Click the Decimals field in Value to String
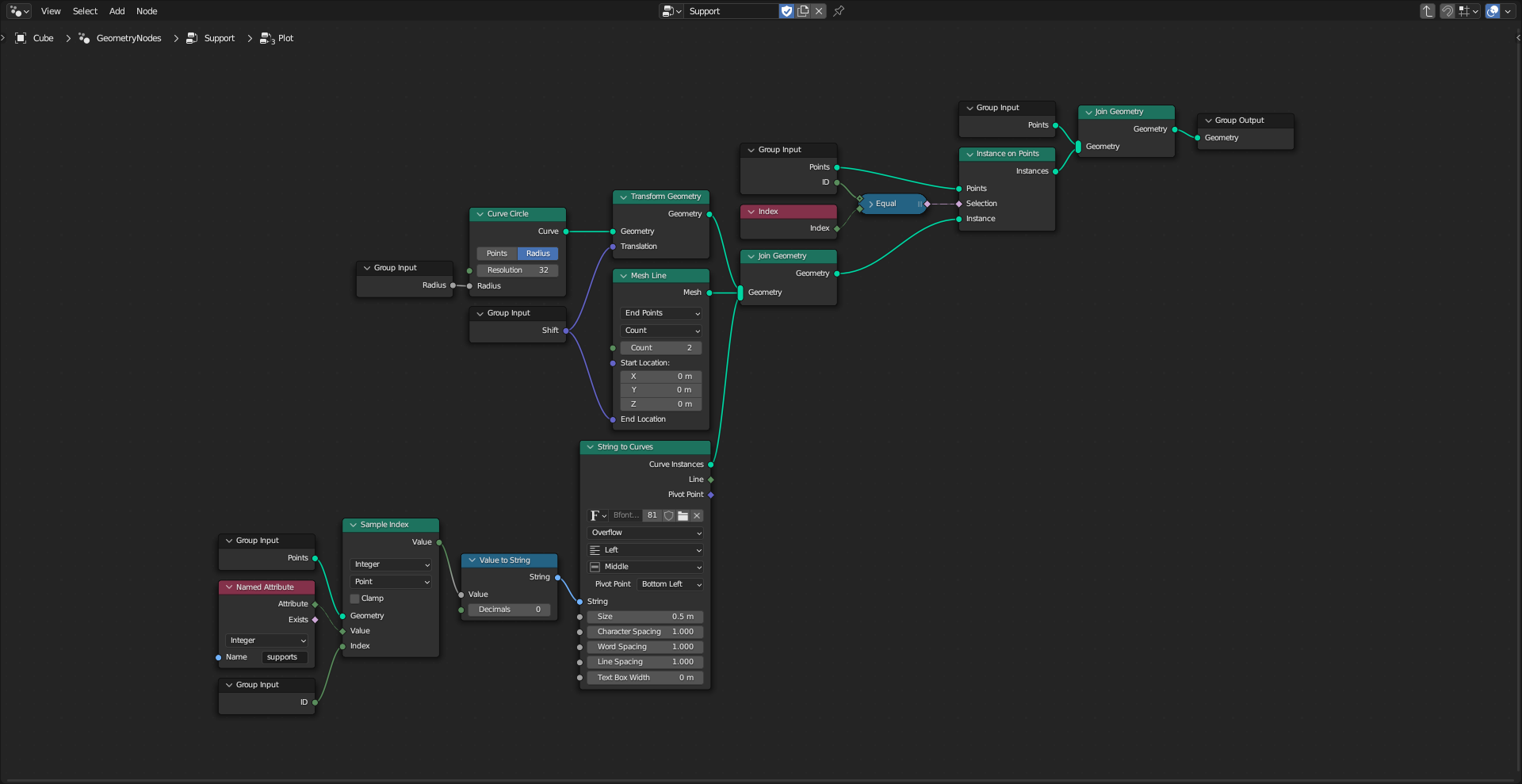Image resolution: width=1522 pixels, height=784 pixels. [x=509, y=610]
